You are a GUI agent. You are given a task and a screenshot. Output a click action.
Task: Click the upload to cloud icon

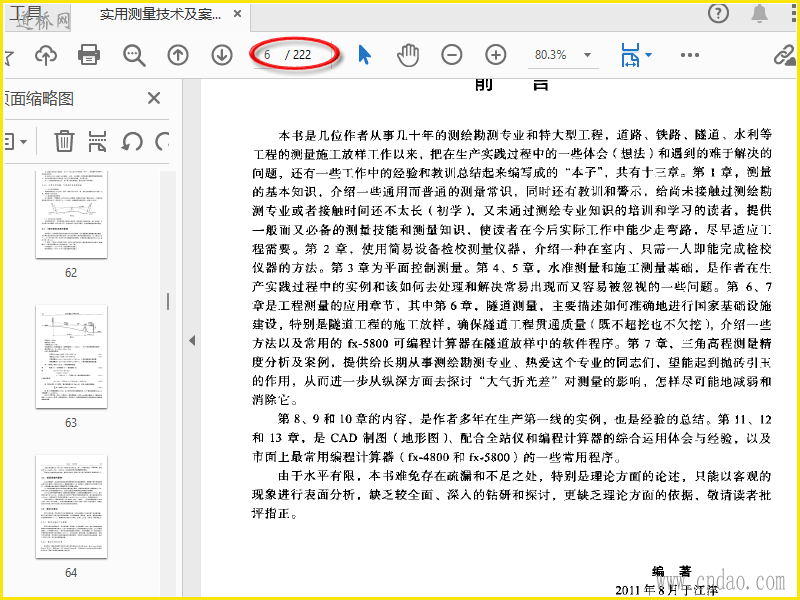[46, 55]
